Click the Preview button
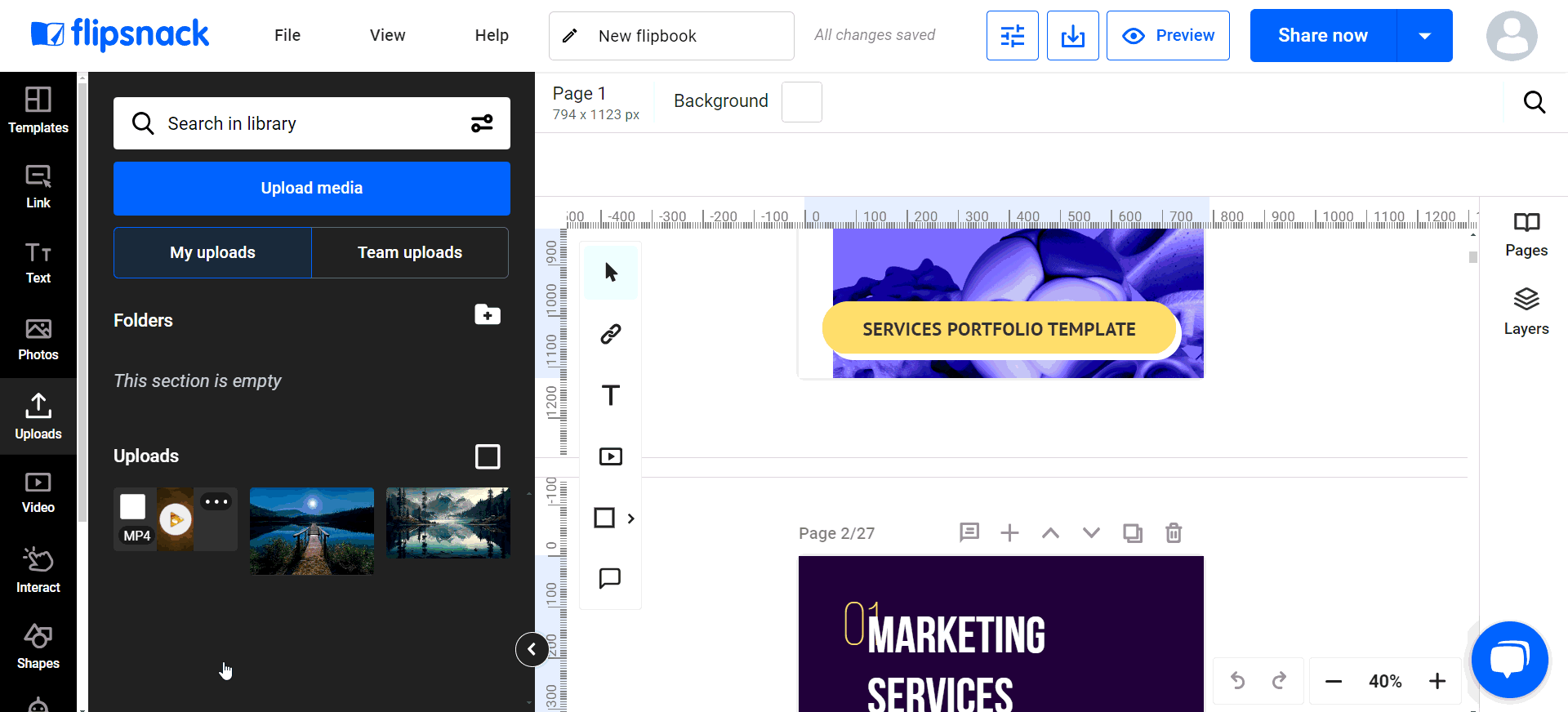This screenshot has height=712, width=1568. click(1168, 36)
